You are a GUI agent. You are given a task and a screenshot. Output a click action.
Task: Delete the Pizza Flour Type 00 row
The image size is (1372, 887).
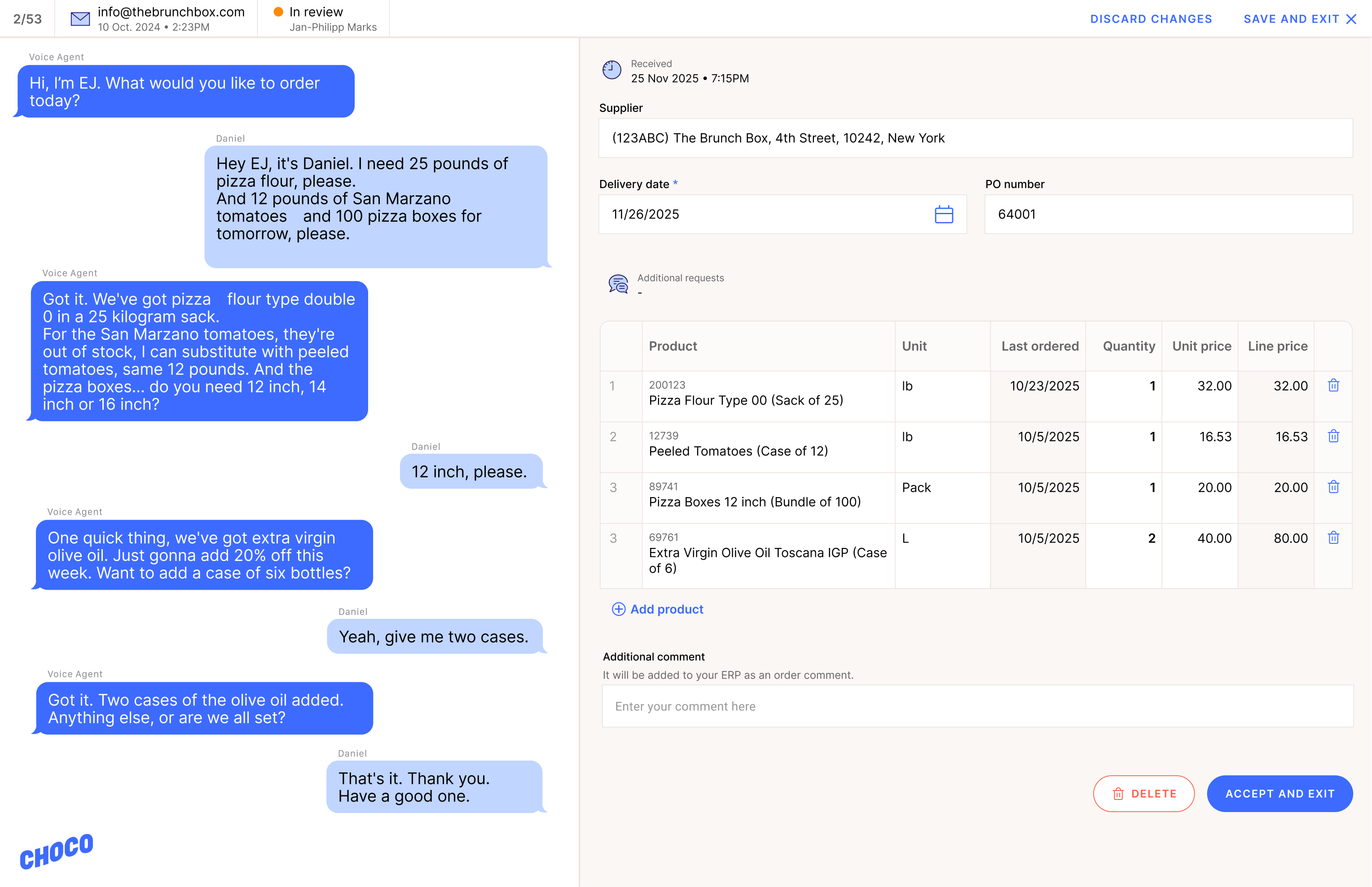[x=1333, y=385]
